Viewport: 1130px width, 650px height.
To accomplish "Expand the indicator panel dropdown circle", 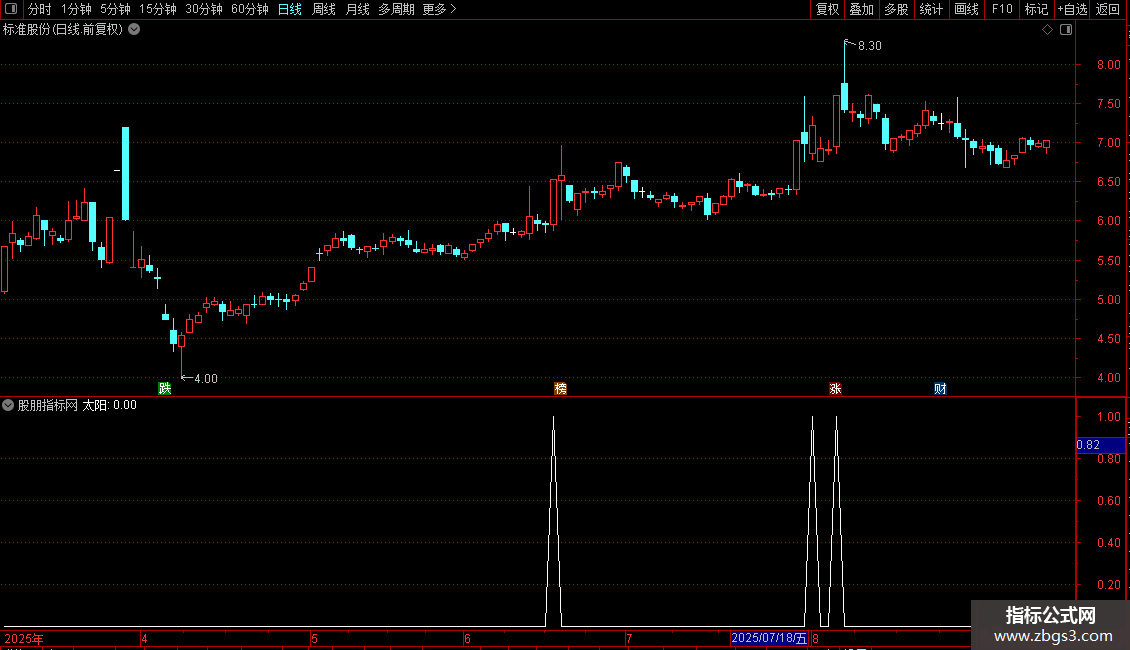I will 8,405.
